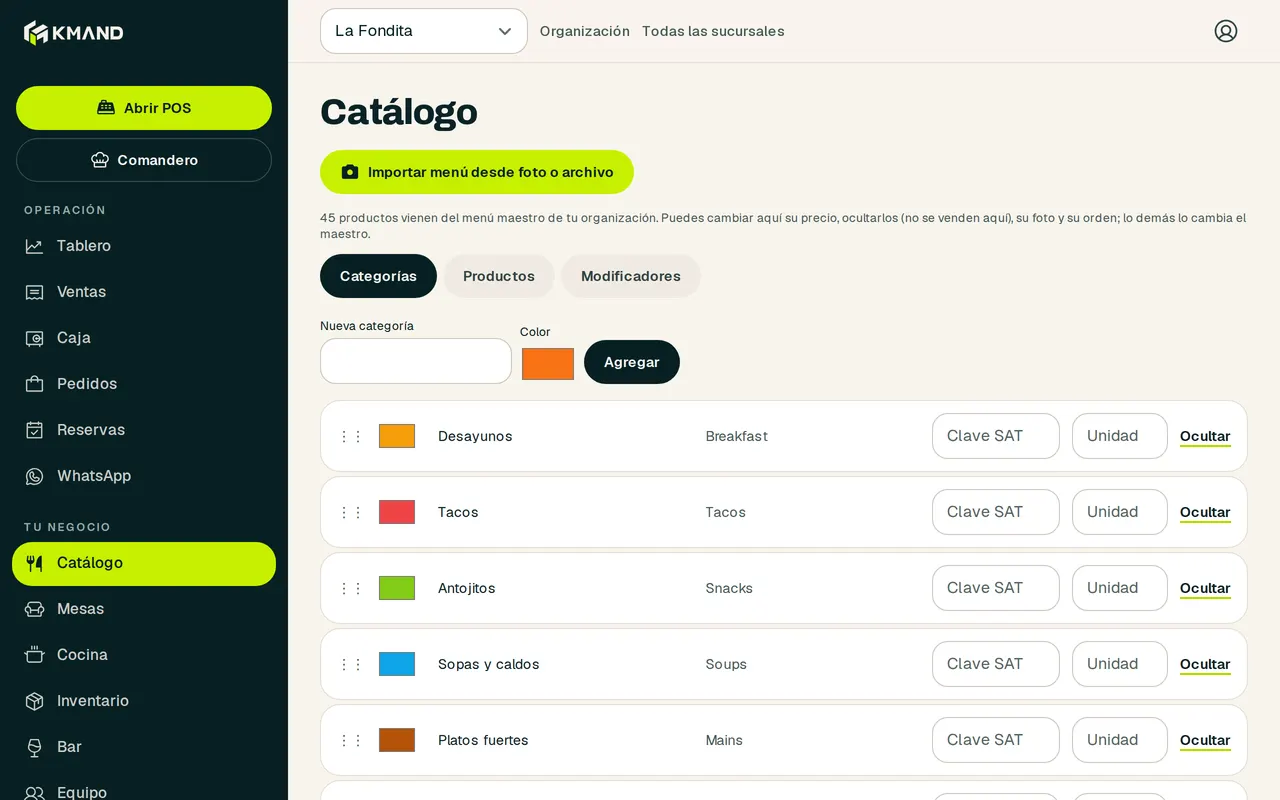Viewport: 1280px width, 800px height.
Task: Click the Tablero chart icon
Action: 34,246
